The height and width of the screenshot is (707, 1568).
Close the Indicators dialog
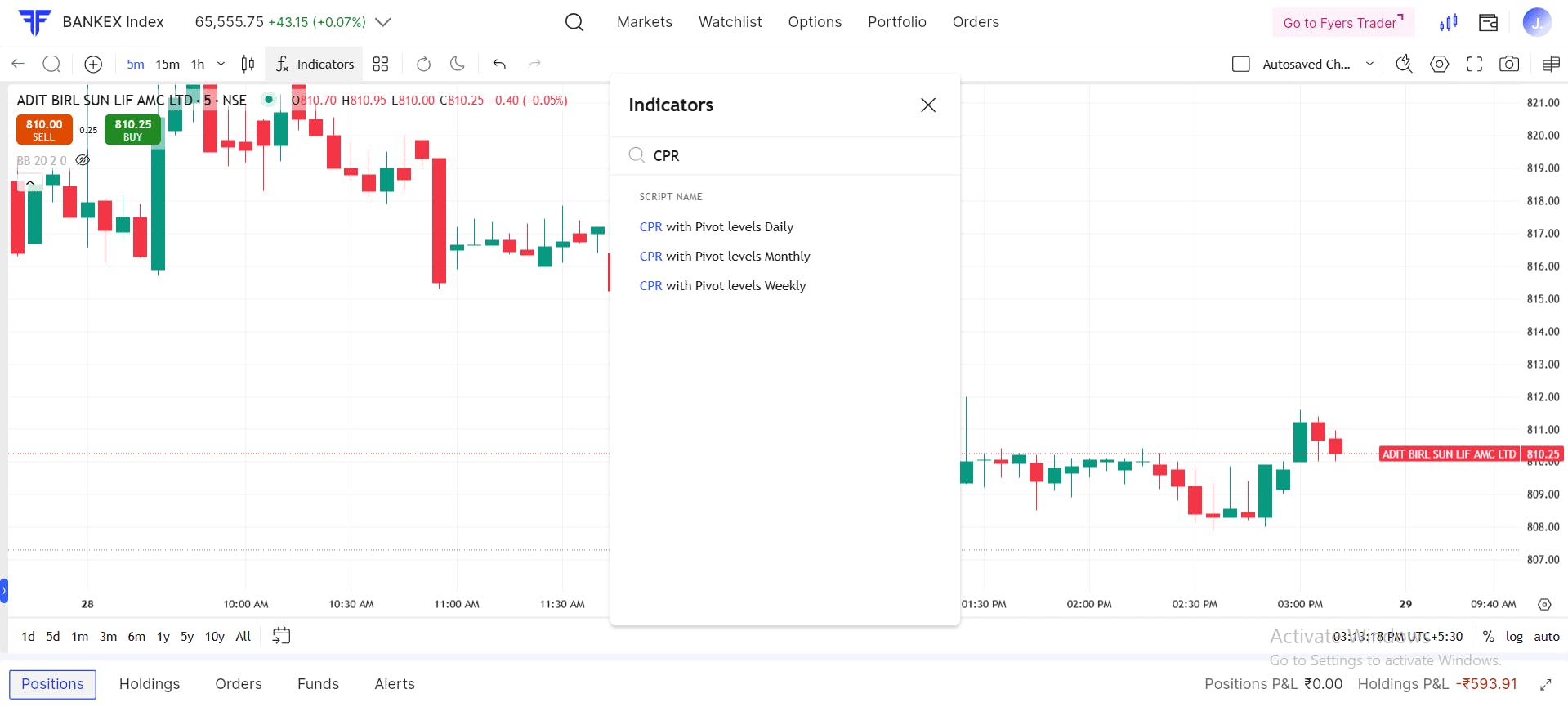pyautogui.click(x=927, y=105)
